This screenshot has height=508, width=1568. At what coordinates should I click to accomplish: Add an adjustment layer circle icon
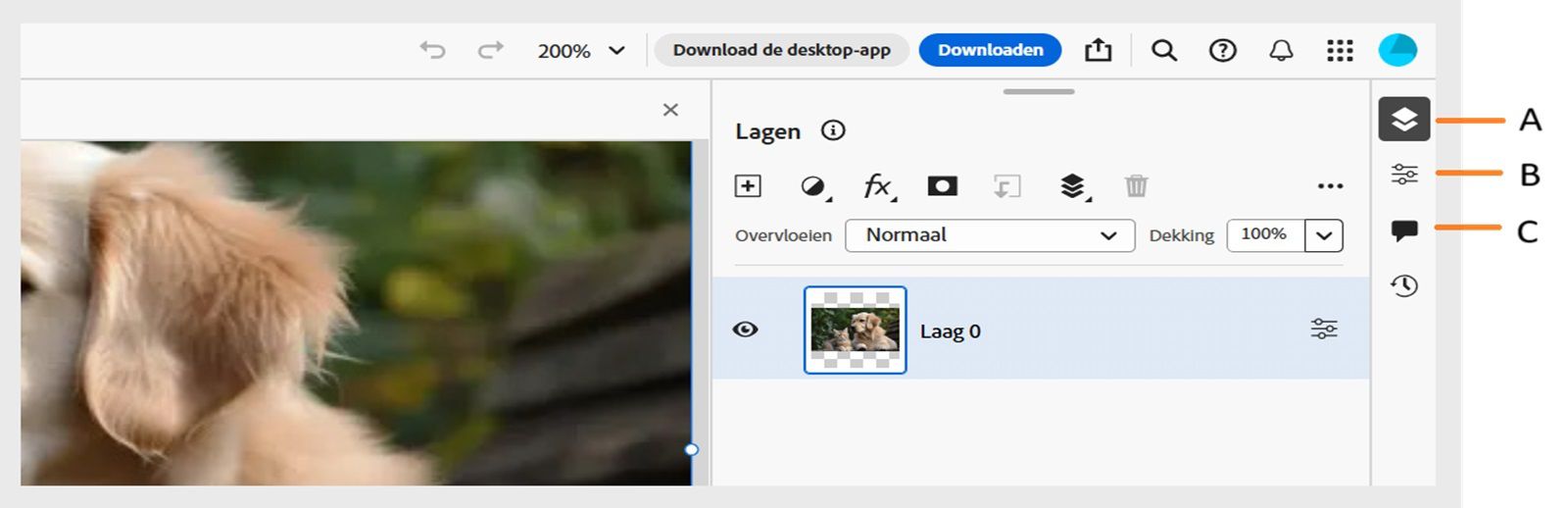click(813, 186)
